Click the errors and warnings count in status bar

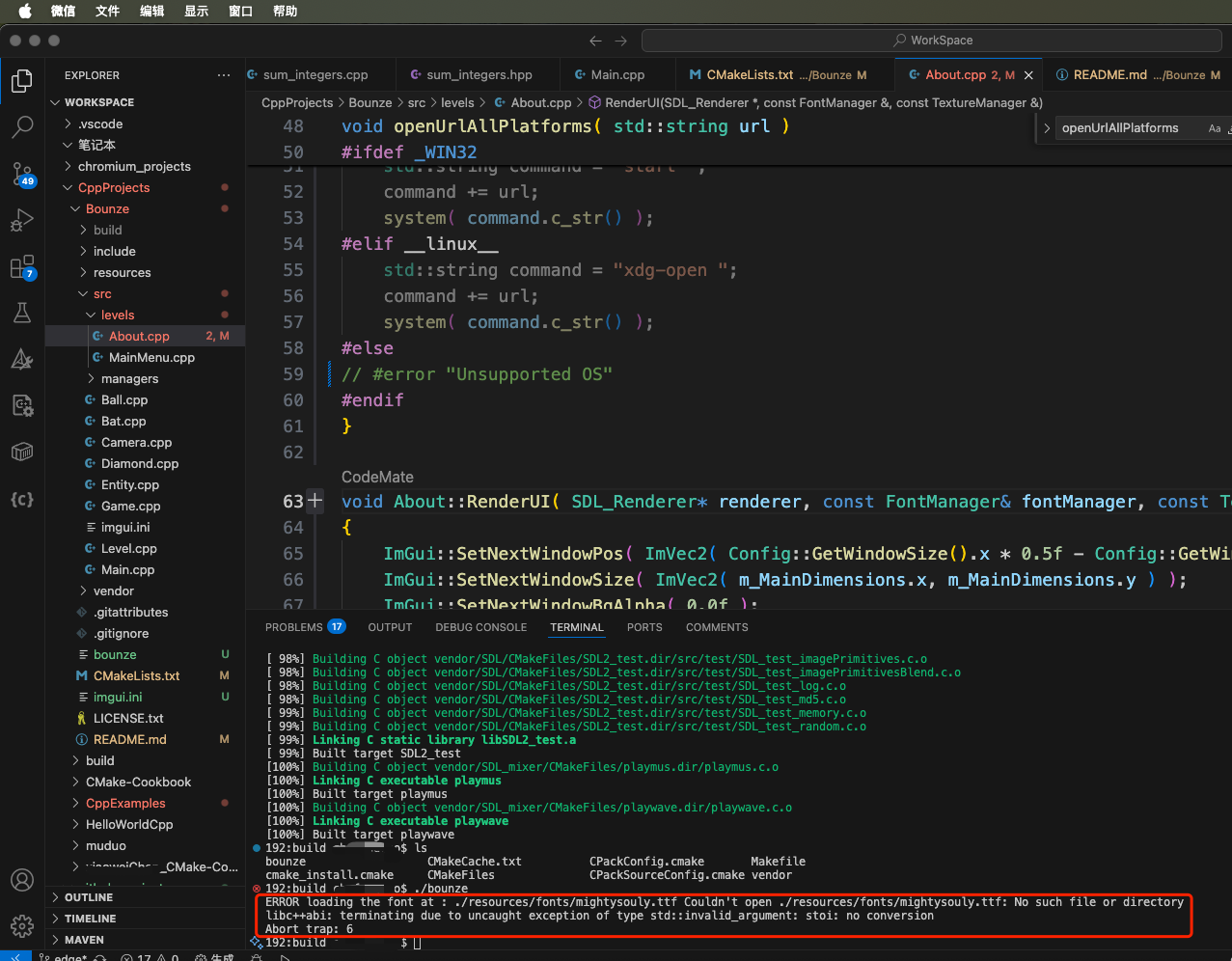[x=150, y=957]
